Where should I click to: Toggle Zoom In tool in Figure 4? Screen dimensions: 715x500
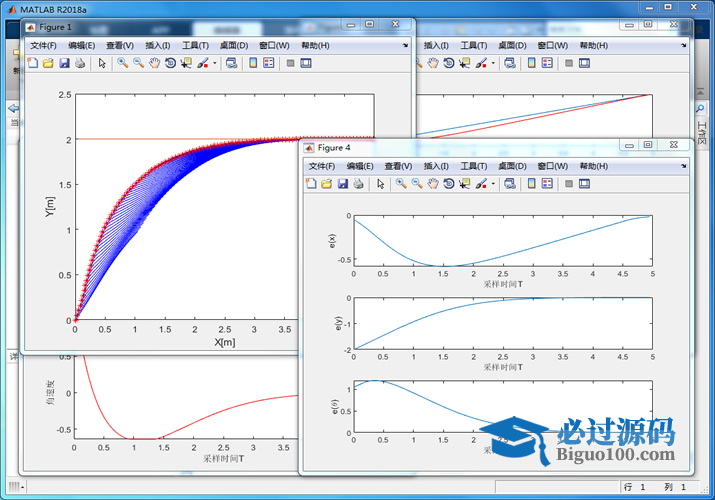click(401, 184)
